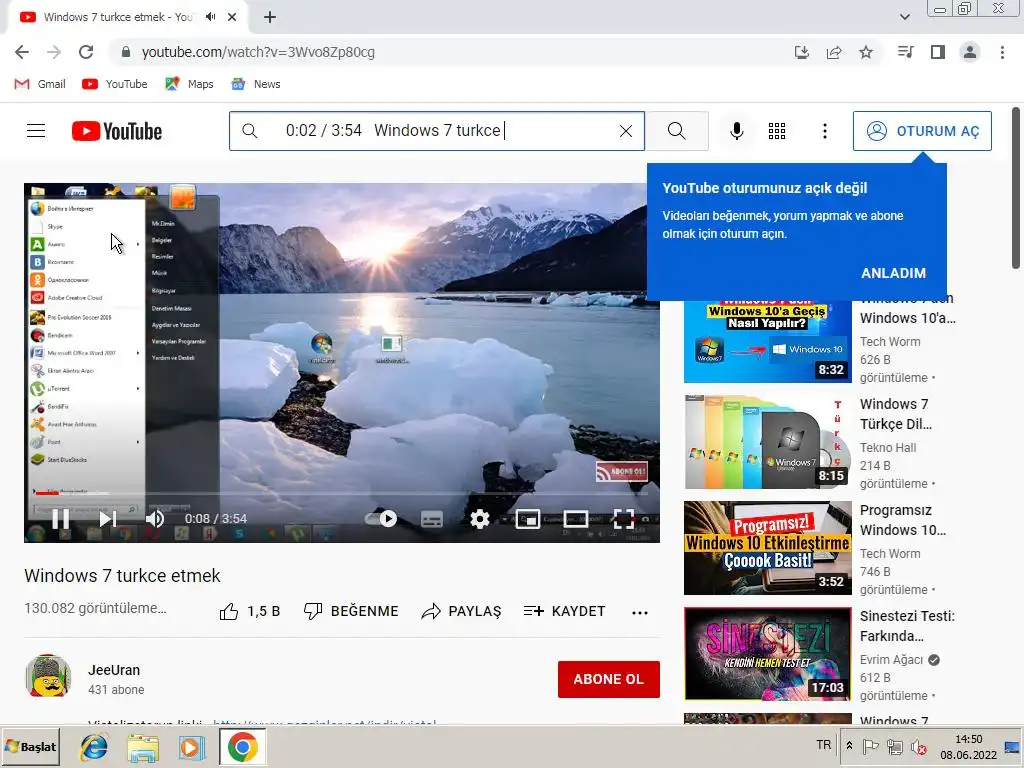Image resolution: width=1024 pixels, height=768 pixels.
Task: Open the News bookmark
Action: [256, 84]
